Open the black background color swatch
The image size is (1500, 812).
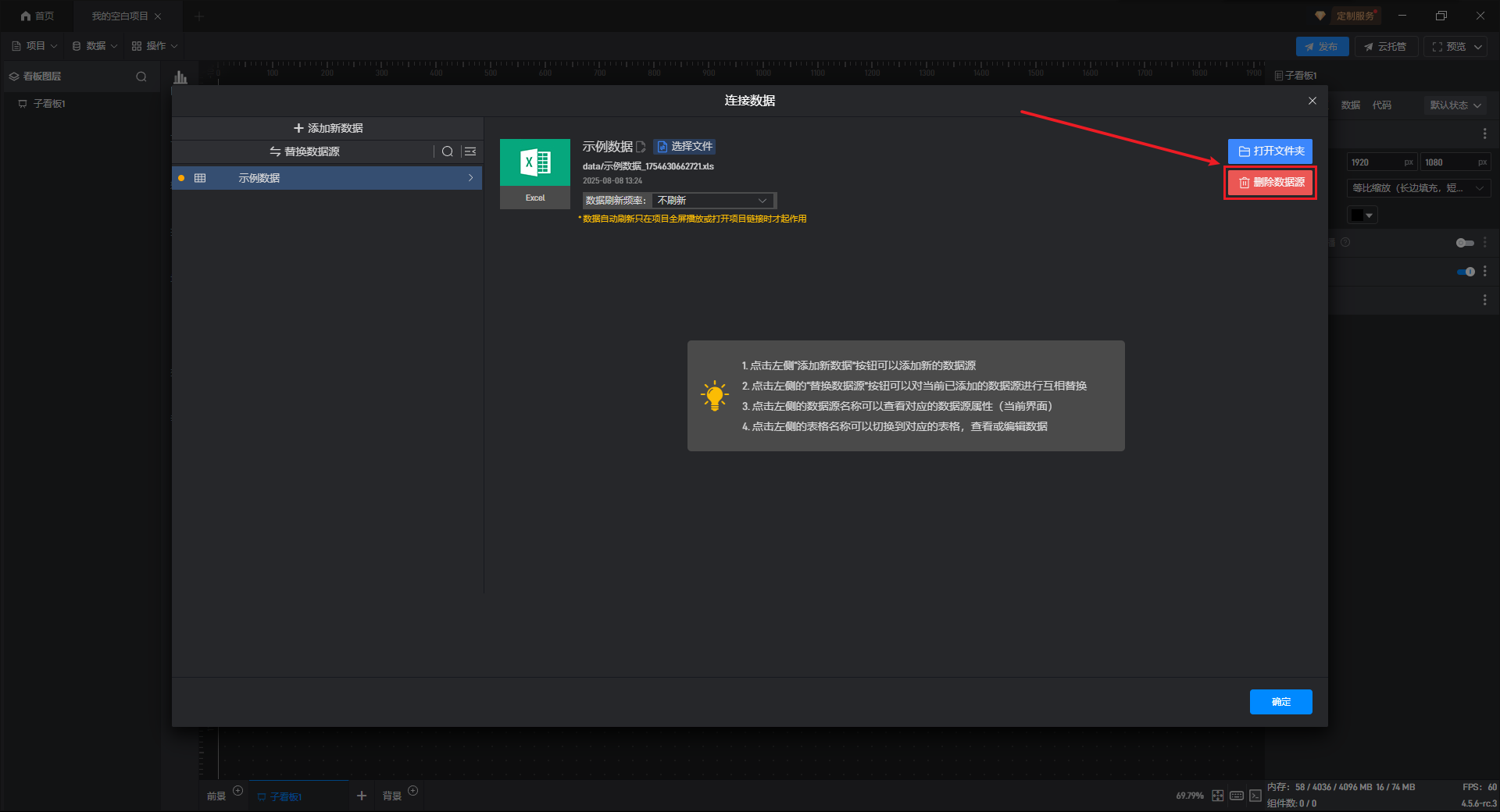pos(1362,215)
